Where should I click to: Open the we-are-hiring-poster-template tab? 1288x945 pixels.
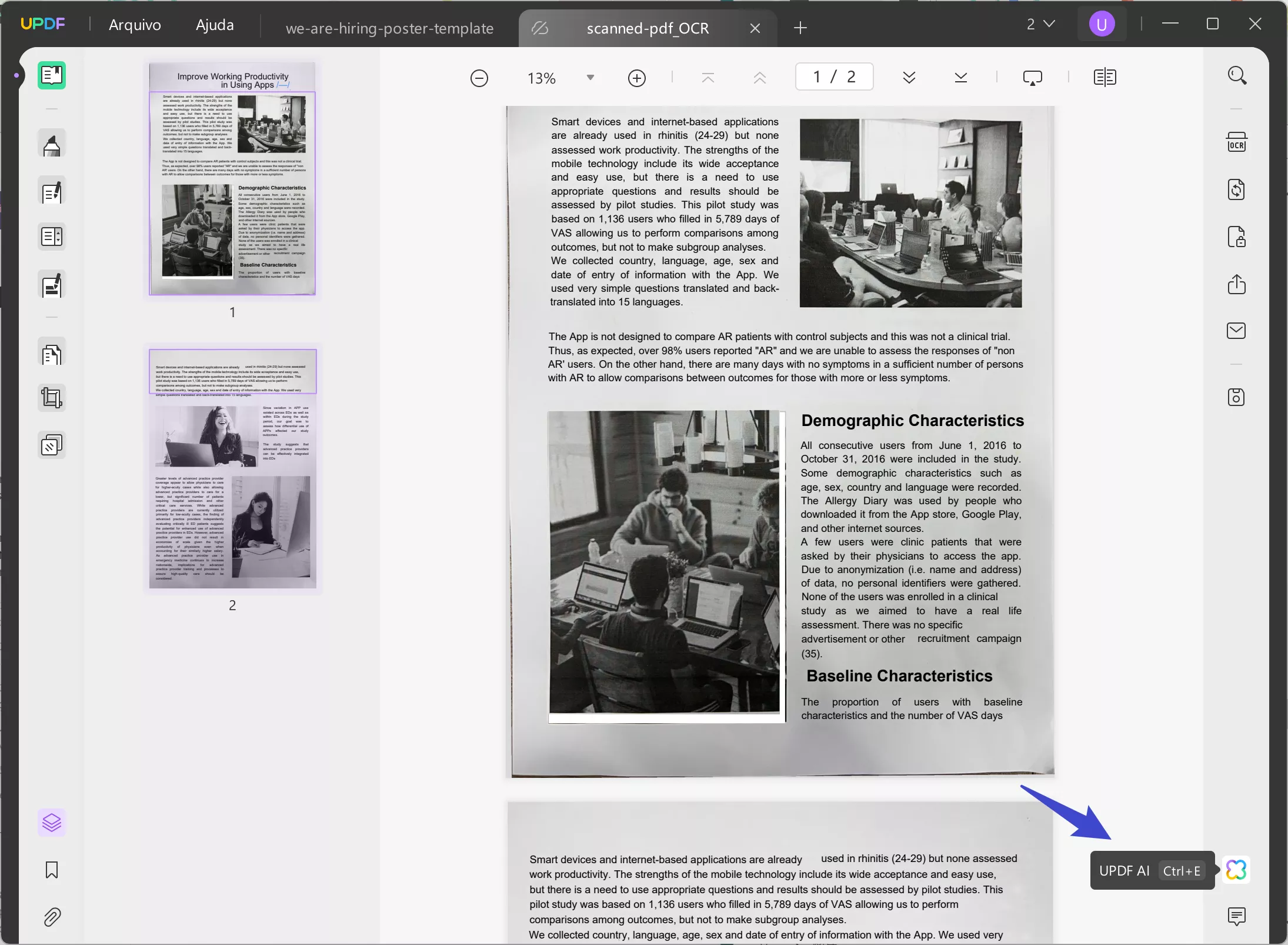[x=389, y=27]
